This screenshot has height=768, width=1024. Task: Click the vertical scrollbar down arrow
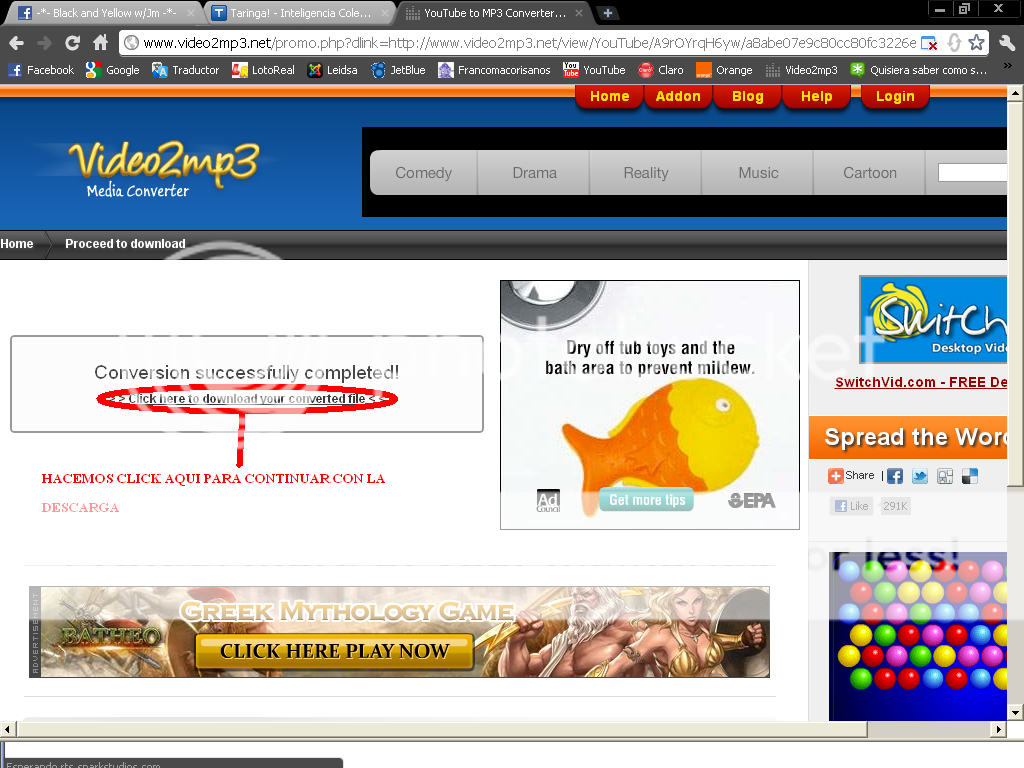tap(1015, 712)
